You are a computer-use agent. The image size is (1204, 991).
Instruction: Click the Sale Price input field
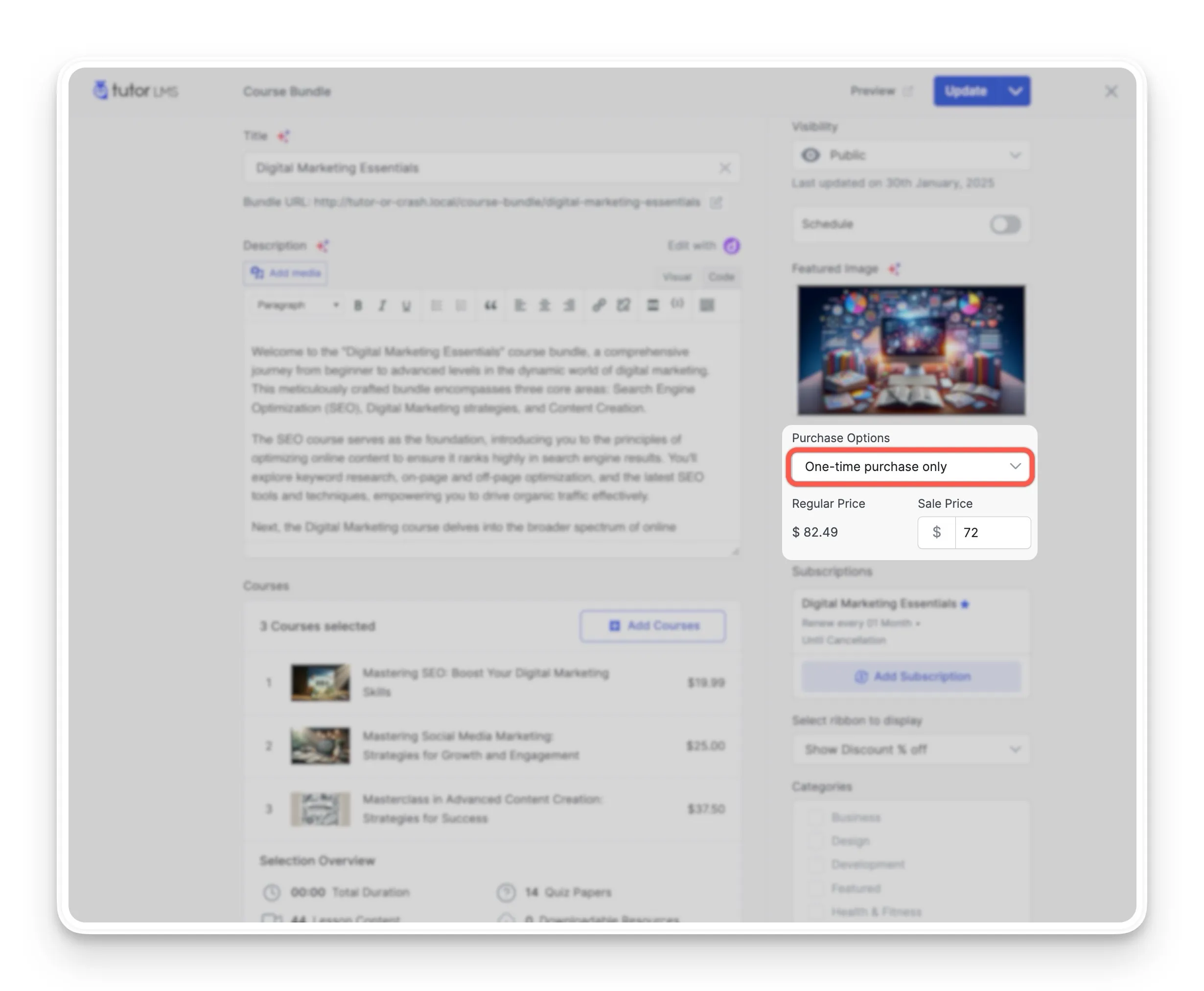tap(992, 532)
